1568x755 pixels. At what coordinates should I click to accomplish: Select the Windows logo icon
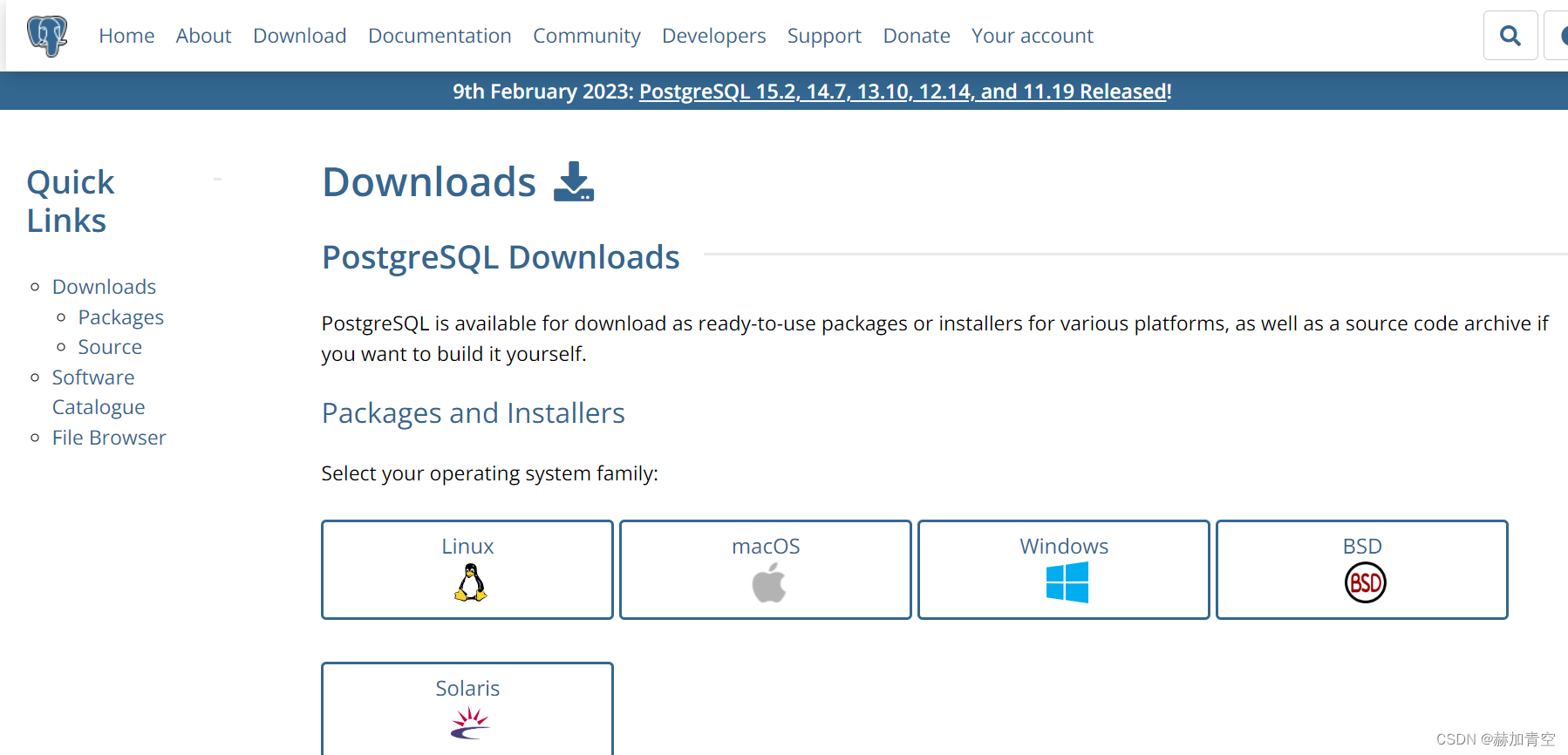(1067, 582)
